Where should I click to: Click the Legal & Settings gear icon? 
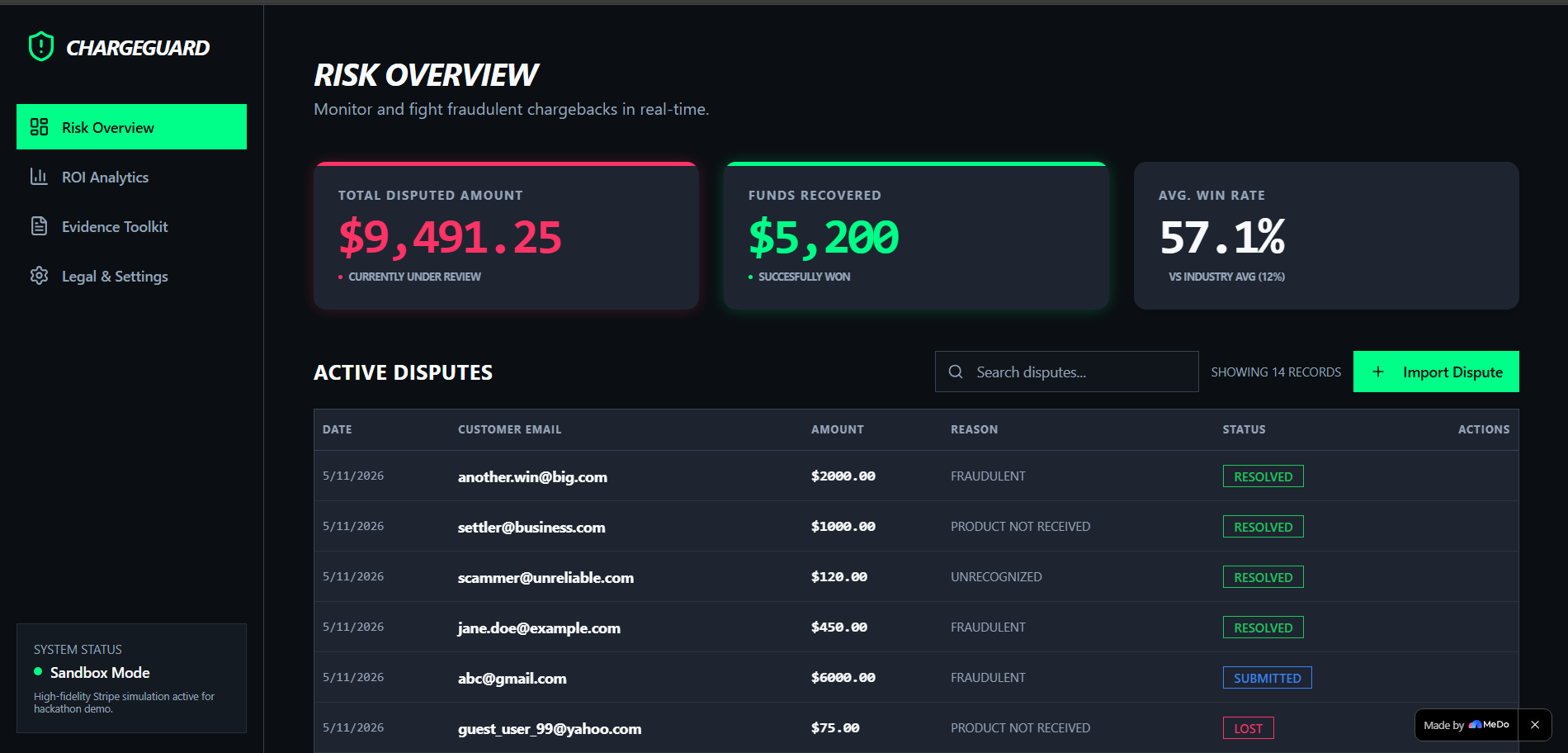[x=39, y=276]
